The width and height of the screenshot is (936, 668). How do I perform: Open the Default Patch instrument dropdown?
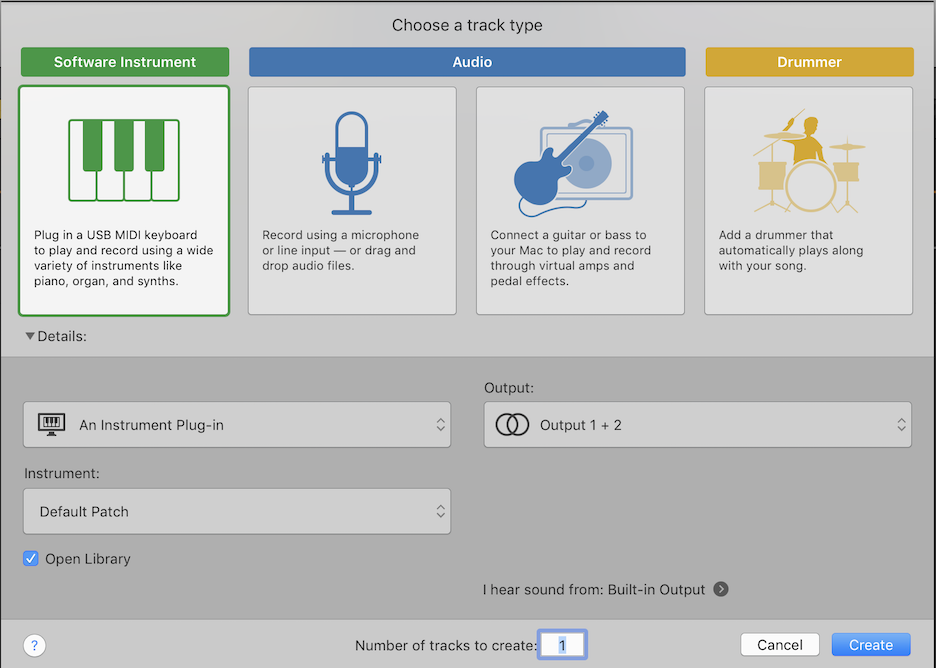(237, 512)
